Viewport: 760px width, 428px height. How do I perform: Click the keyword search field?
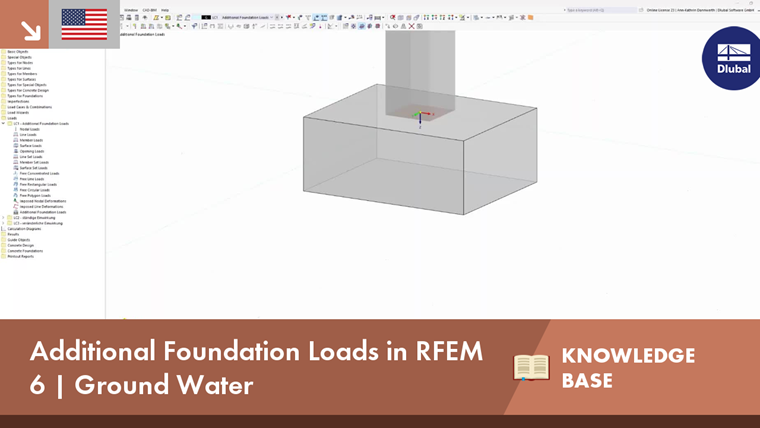601,10
